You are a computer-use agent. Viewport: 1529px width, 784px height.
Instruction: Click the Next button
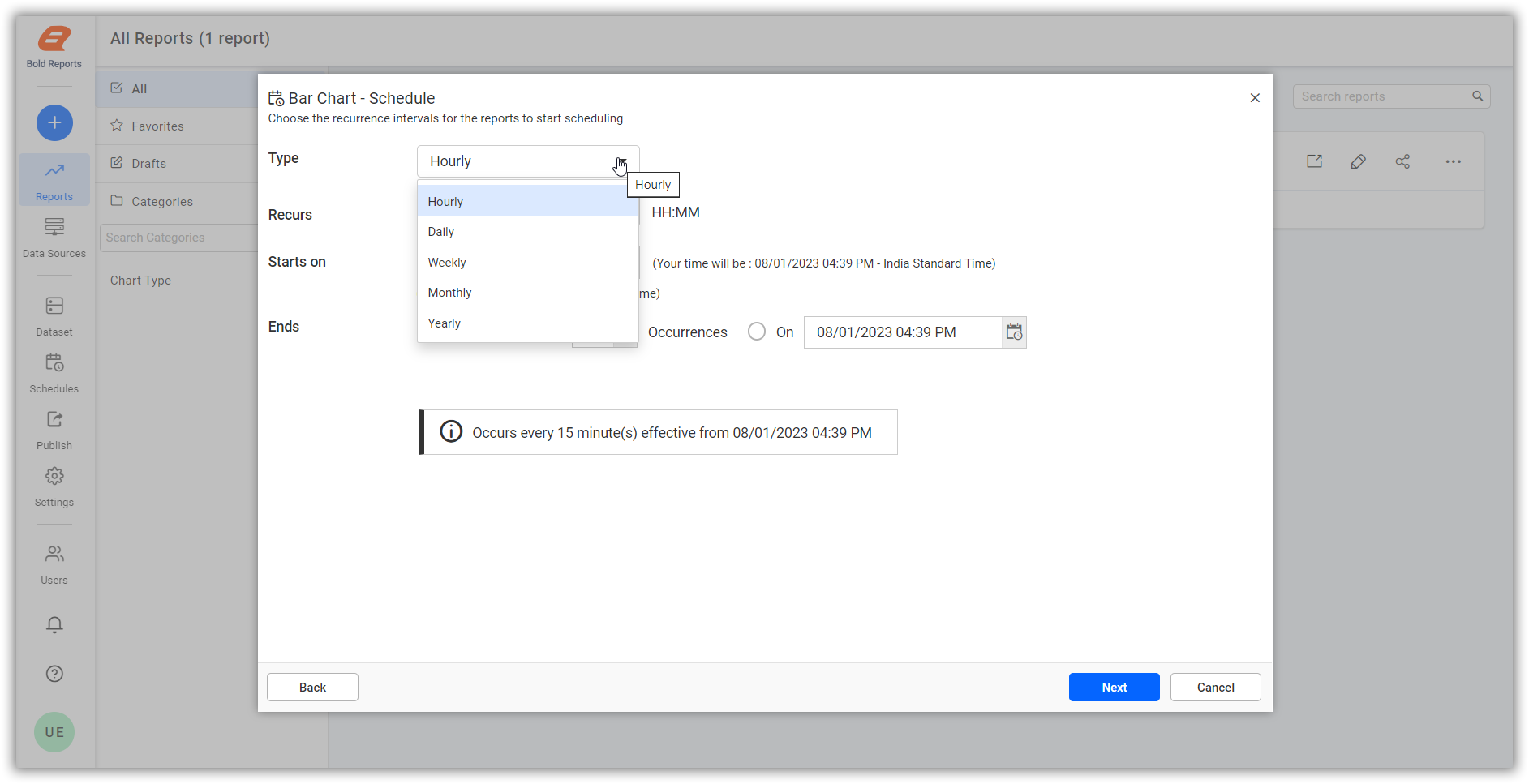[x=1114, y=687]
